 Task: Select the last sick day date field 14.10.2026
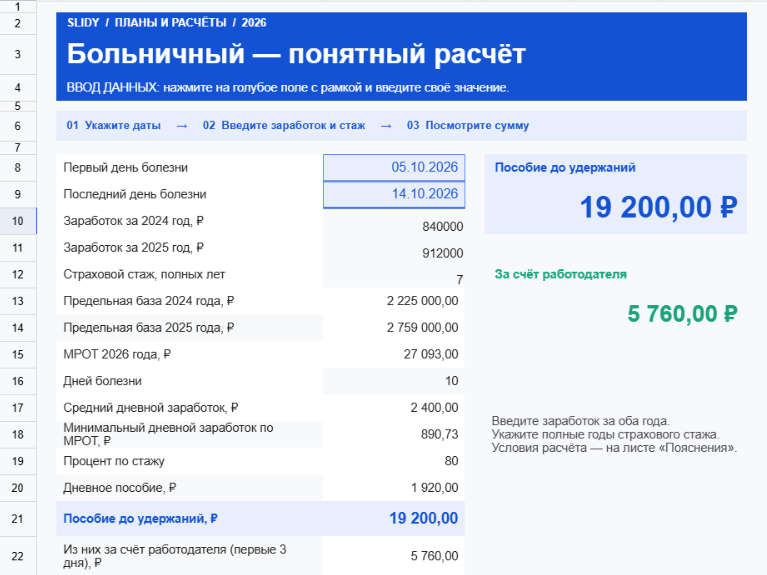(x=394, y=194)
